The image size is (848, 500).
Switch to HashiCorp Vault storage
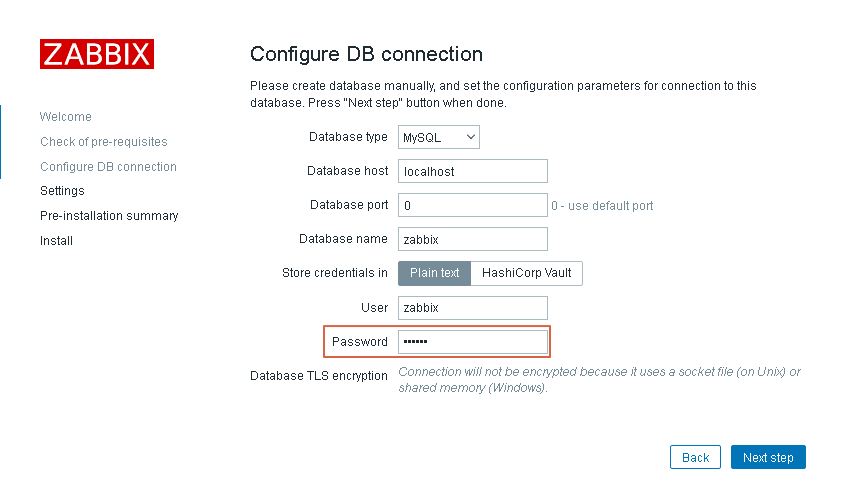[526, 273]
